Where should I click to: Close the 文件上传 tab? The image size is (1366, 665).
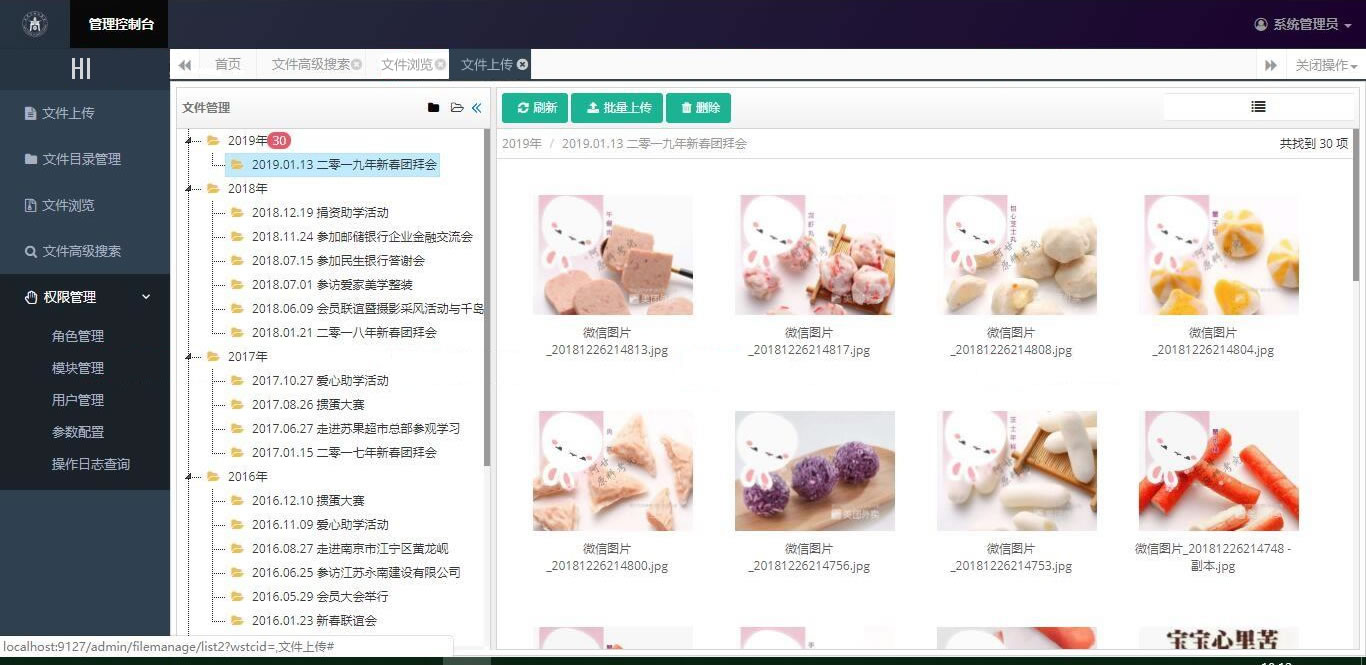pos(522,64)
